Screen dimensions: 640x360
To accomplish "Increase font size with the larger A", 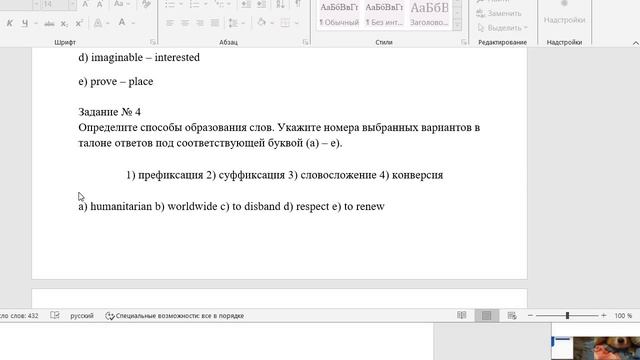I will tap(85, 4).
